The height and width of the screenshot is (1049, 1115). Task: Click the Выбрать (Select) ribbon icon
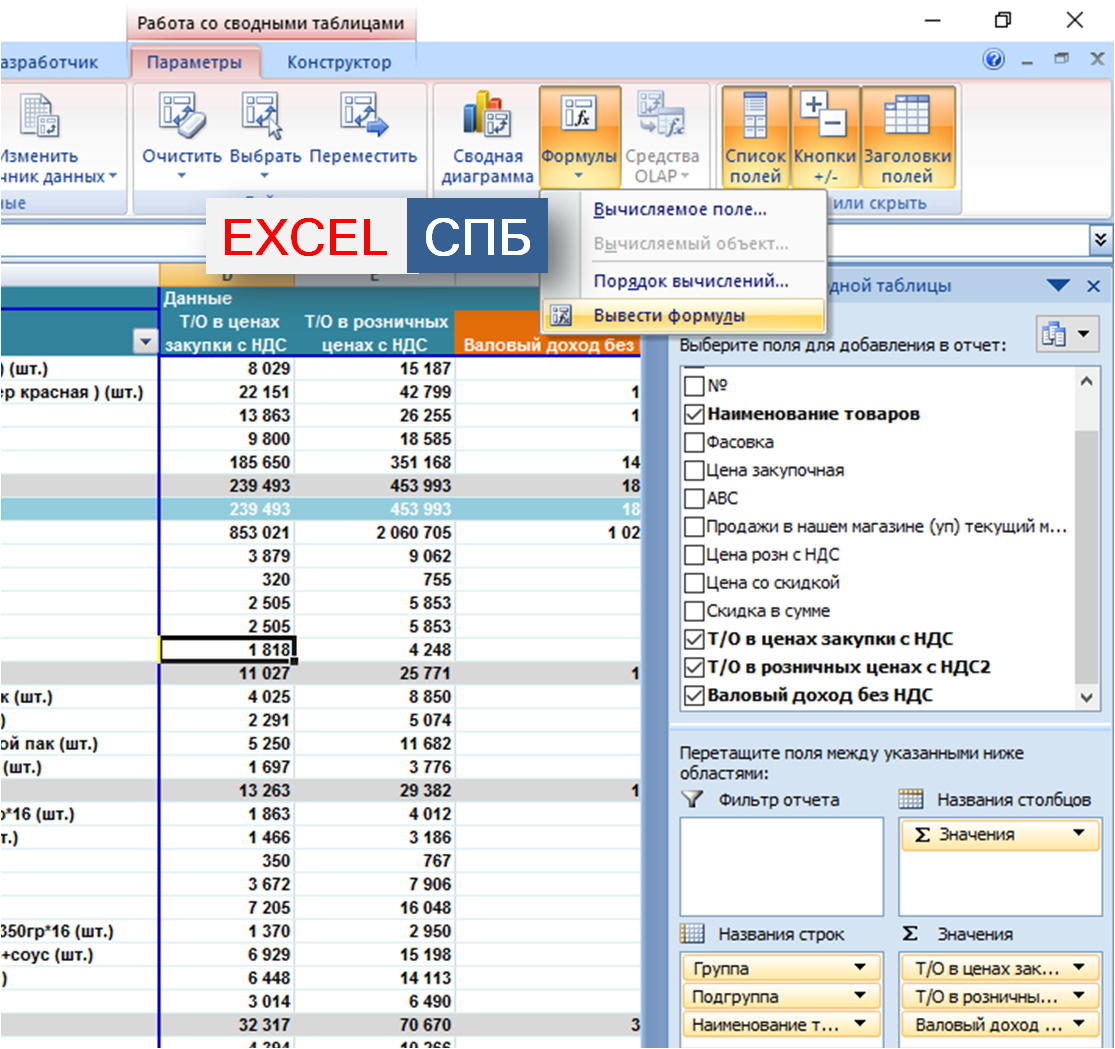pyautogui.click(x=264, y=118)
